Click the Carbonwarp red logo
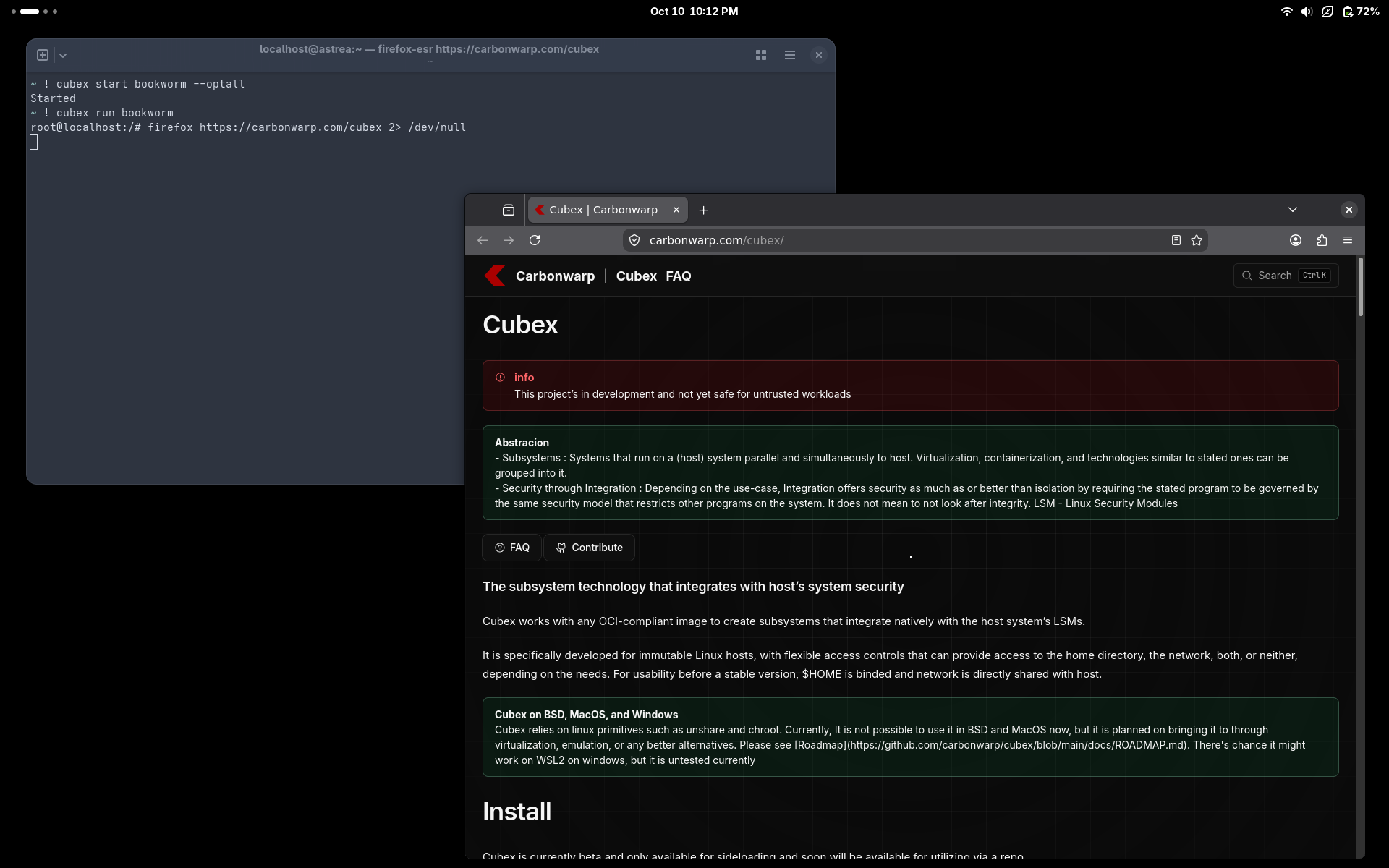This screenshot has width=1389, height=868. 495,276
